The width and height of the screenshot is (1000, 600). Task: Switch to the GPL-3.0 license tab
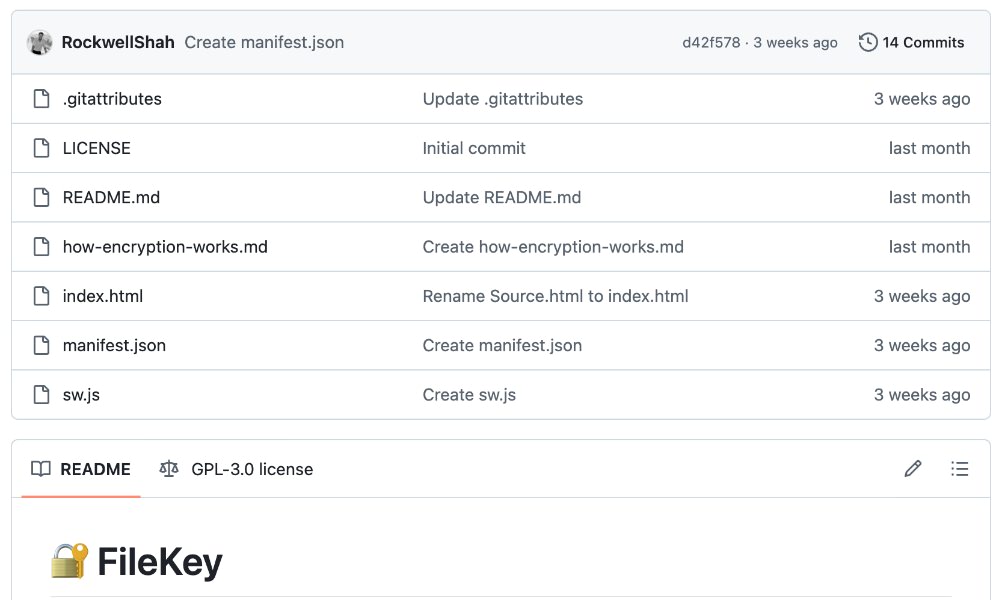click(x=236, y=469)
